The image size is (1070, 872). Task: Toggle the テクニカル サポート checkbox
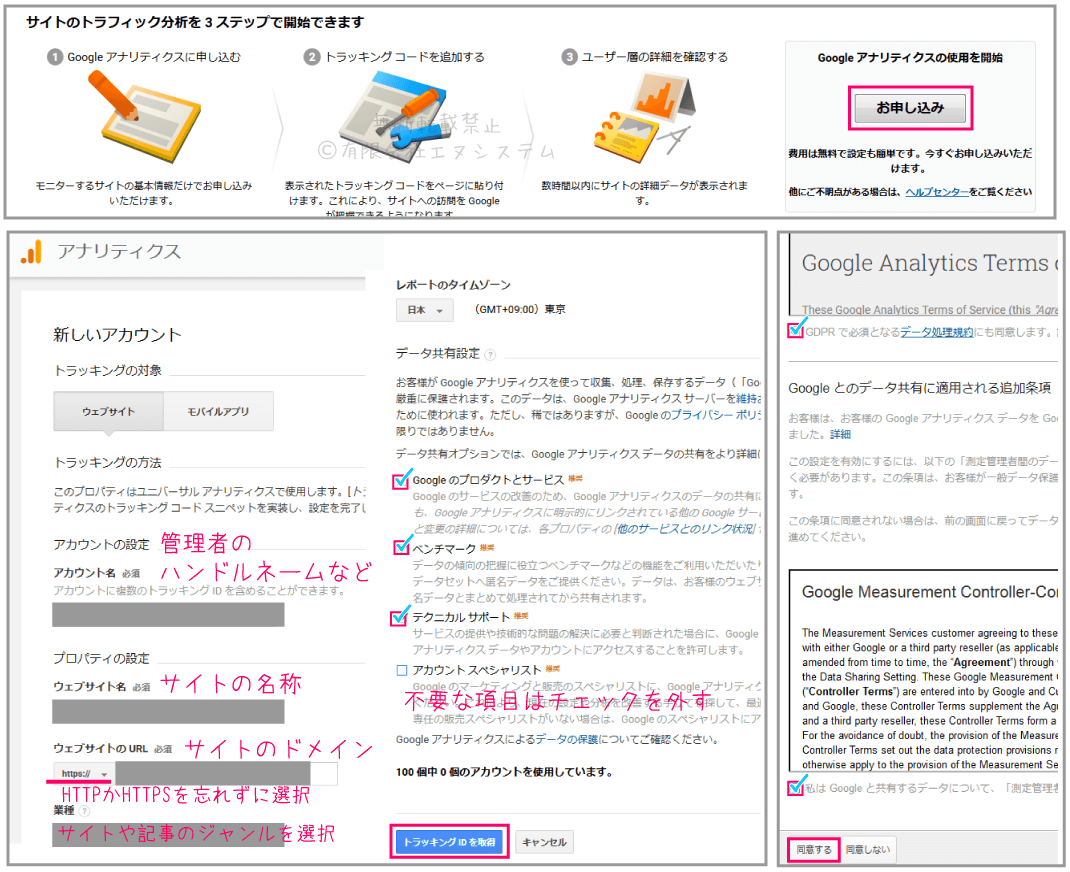pos(399,617)
